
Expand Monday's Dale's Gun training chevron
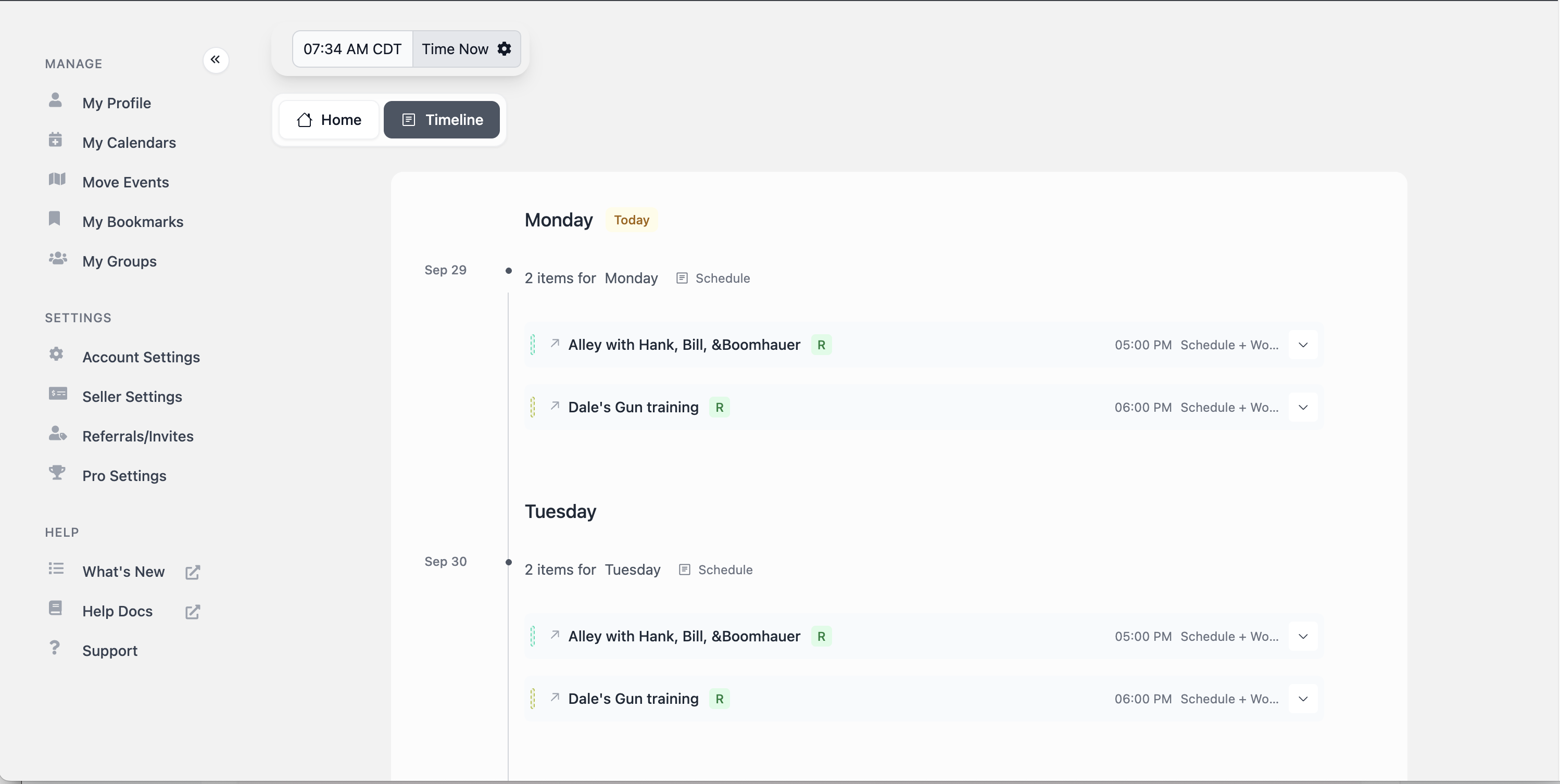point(1303,407)
